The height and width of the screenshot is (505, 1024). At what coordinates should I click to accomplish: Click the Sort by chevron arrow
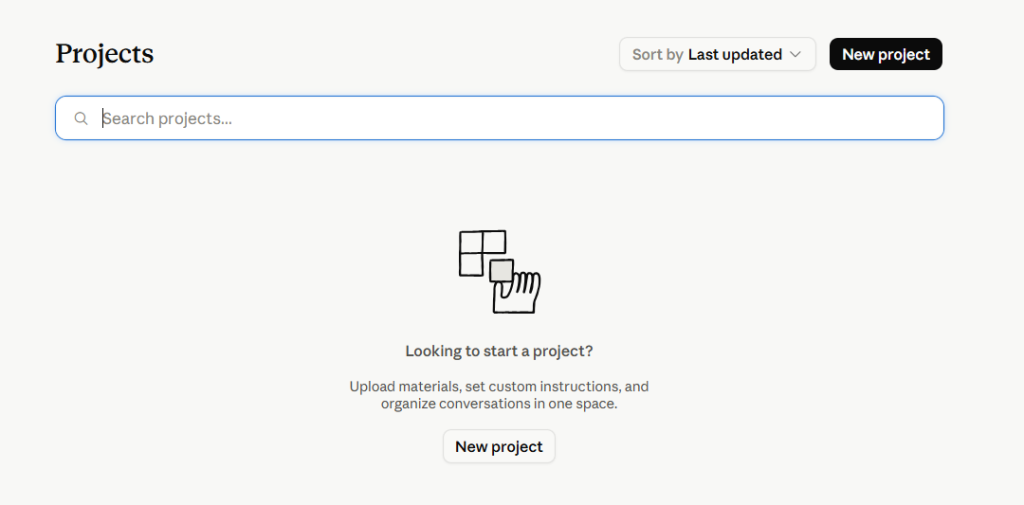[795, 54]
